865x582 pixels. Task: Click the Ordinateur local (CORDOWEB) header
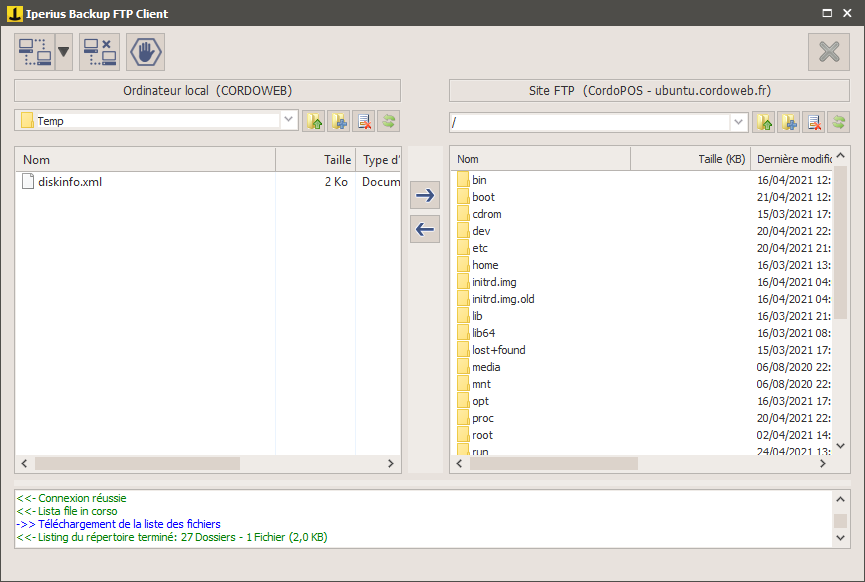(x=207, y=90)
